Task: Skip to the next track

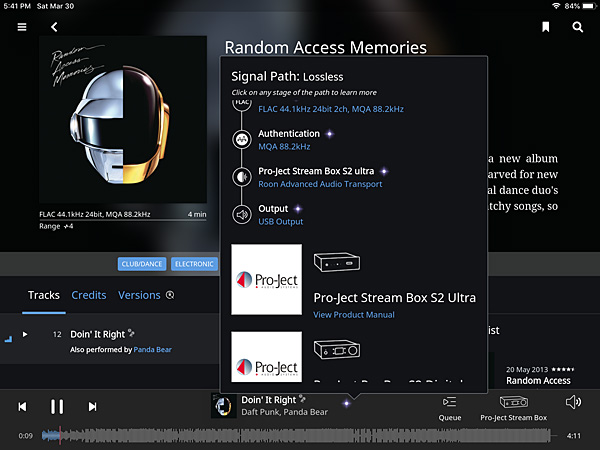Action: [x=92, y=406]
